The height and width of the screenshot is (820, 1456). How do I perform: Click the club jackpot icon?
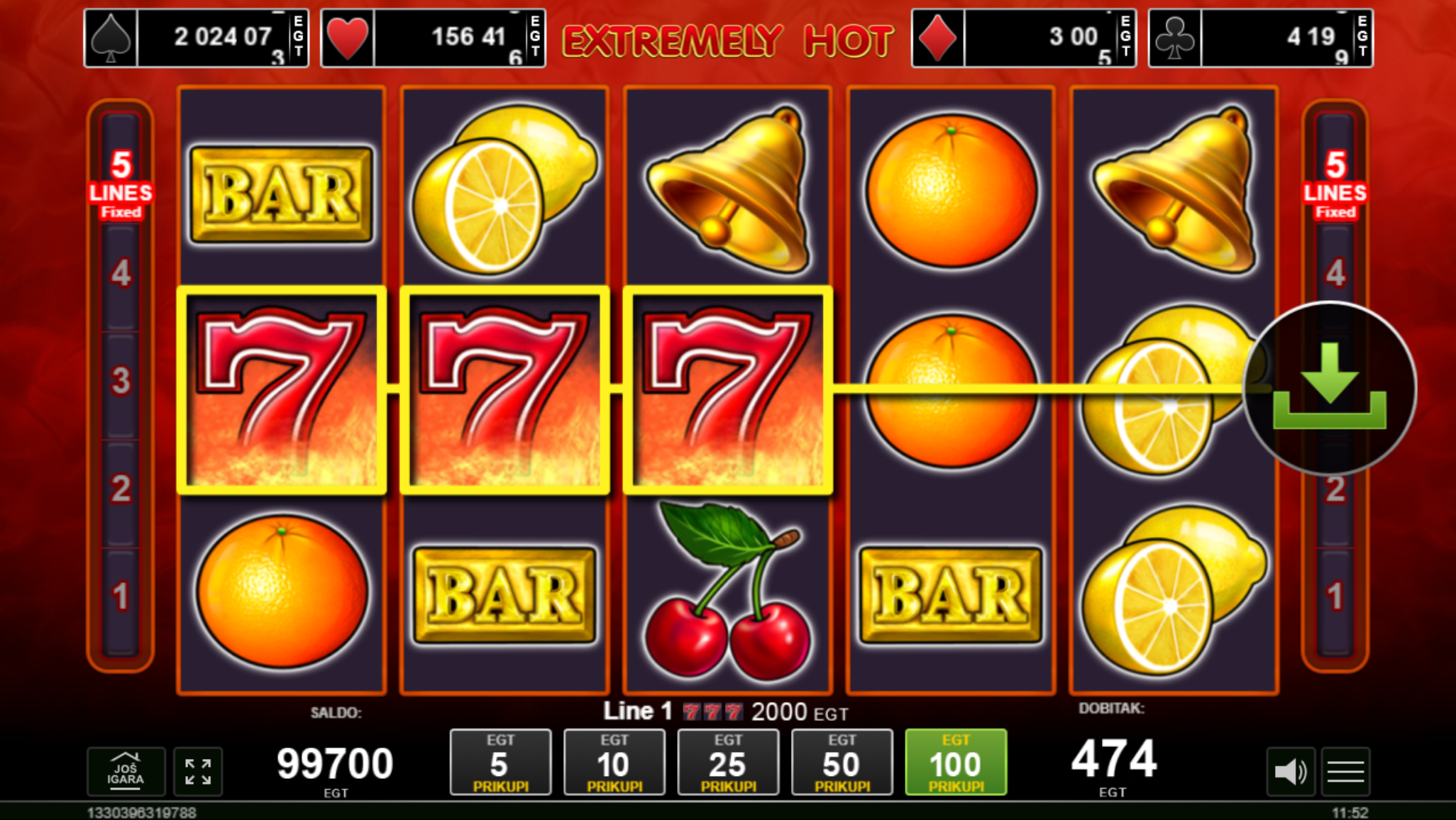[x=1175, y=38]
